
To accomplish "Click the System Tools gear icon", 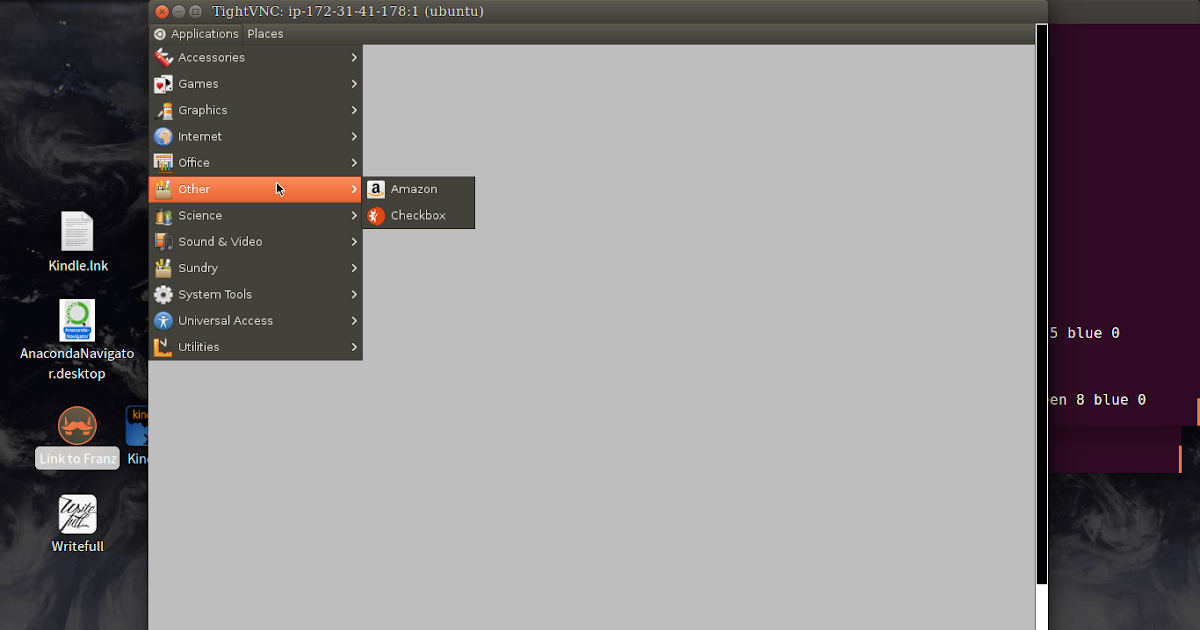I will pyautogui.click(x=163, y=294).
